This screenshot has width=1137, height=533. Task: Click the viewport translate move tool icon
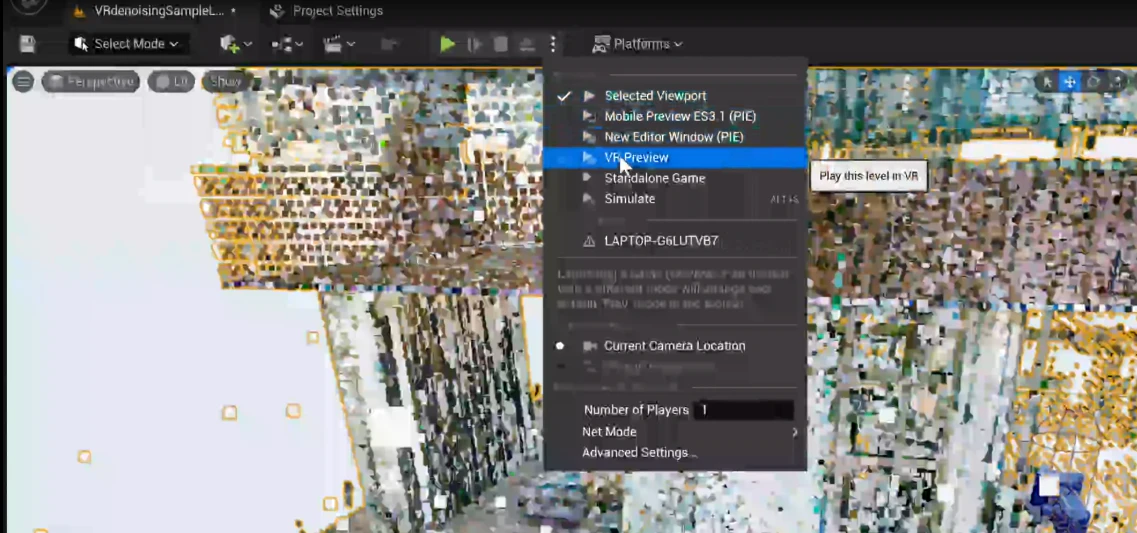click(1070, 82)
